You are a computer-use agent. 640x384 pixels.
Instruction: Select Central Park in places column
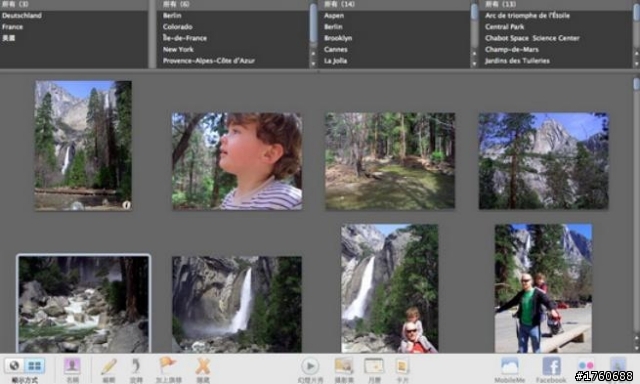pyautogui.click(x=504, y=27)
